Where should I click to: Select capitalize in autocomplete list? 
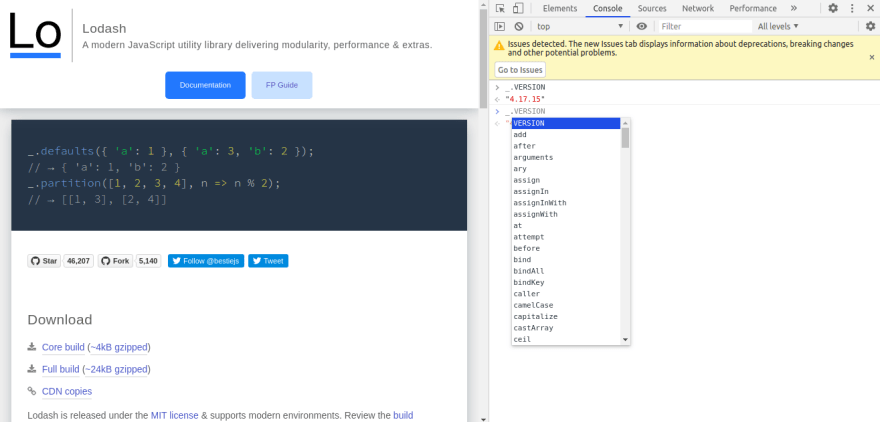pos(566,316)
